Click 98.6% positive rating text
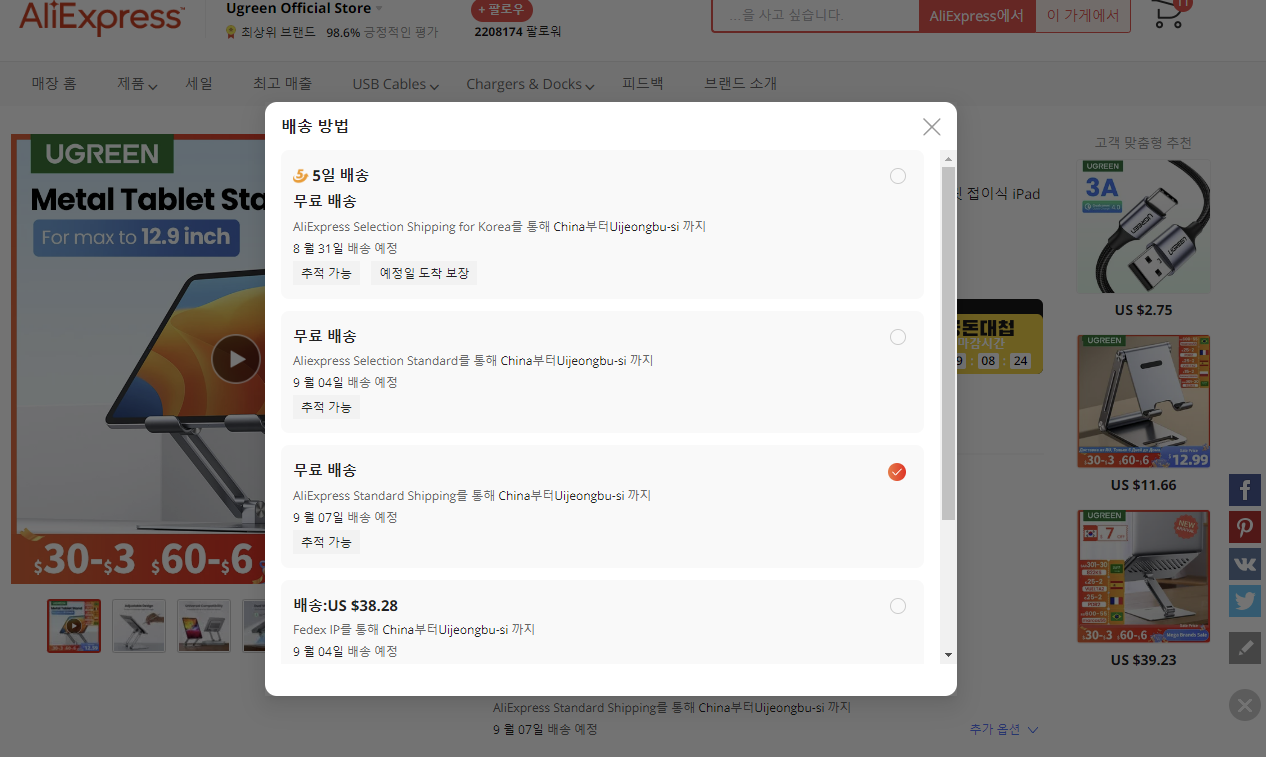This screenshot has width=1266, height=757. click(x=382, y=32)
